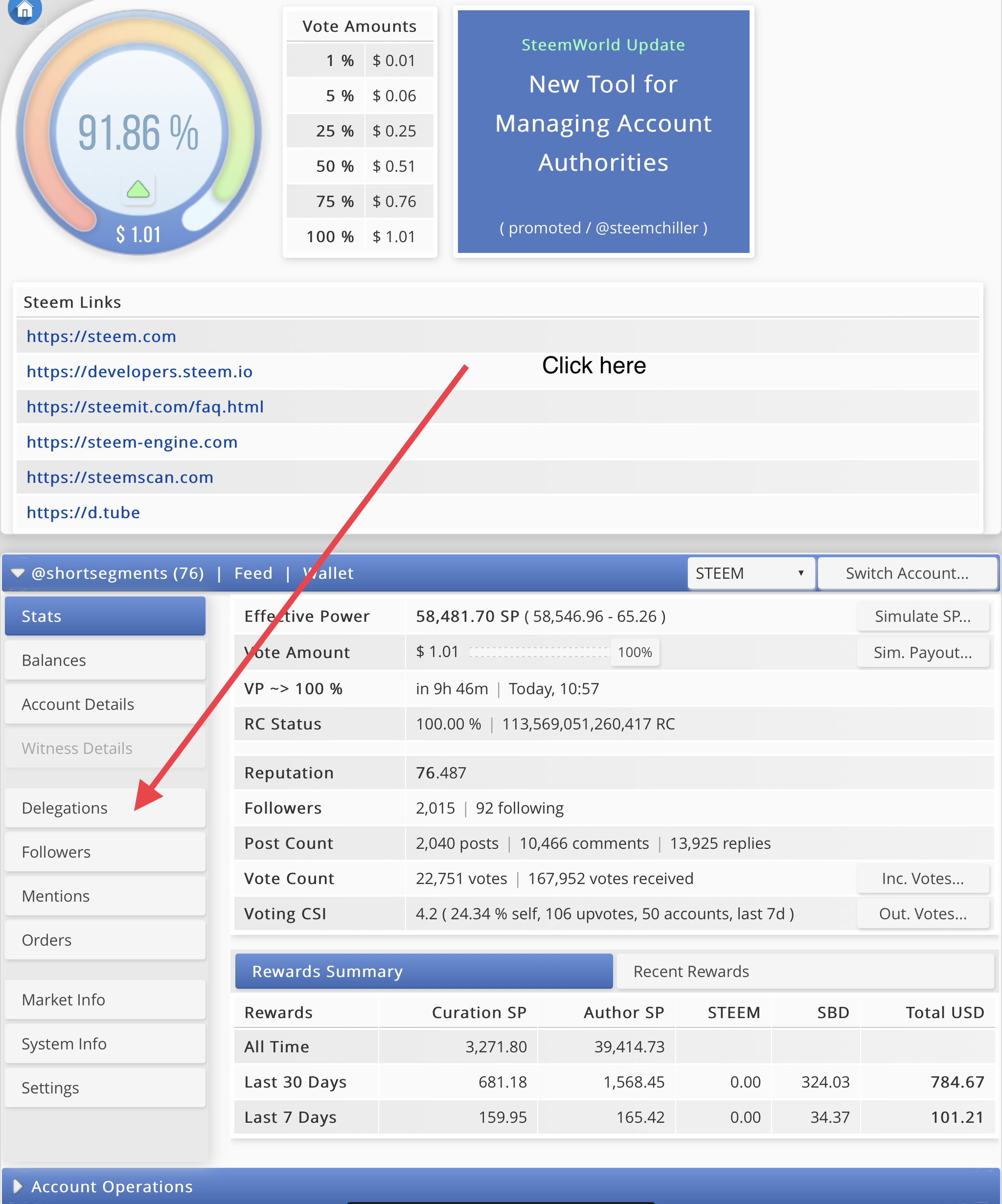1002x1204 pixels.
Task: Click the Out. Votes button
Action: coord(922,913)
